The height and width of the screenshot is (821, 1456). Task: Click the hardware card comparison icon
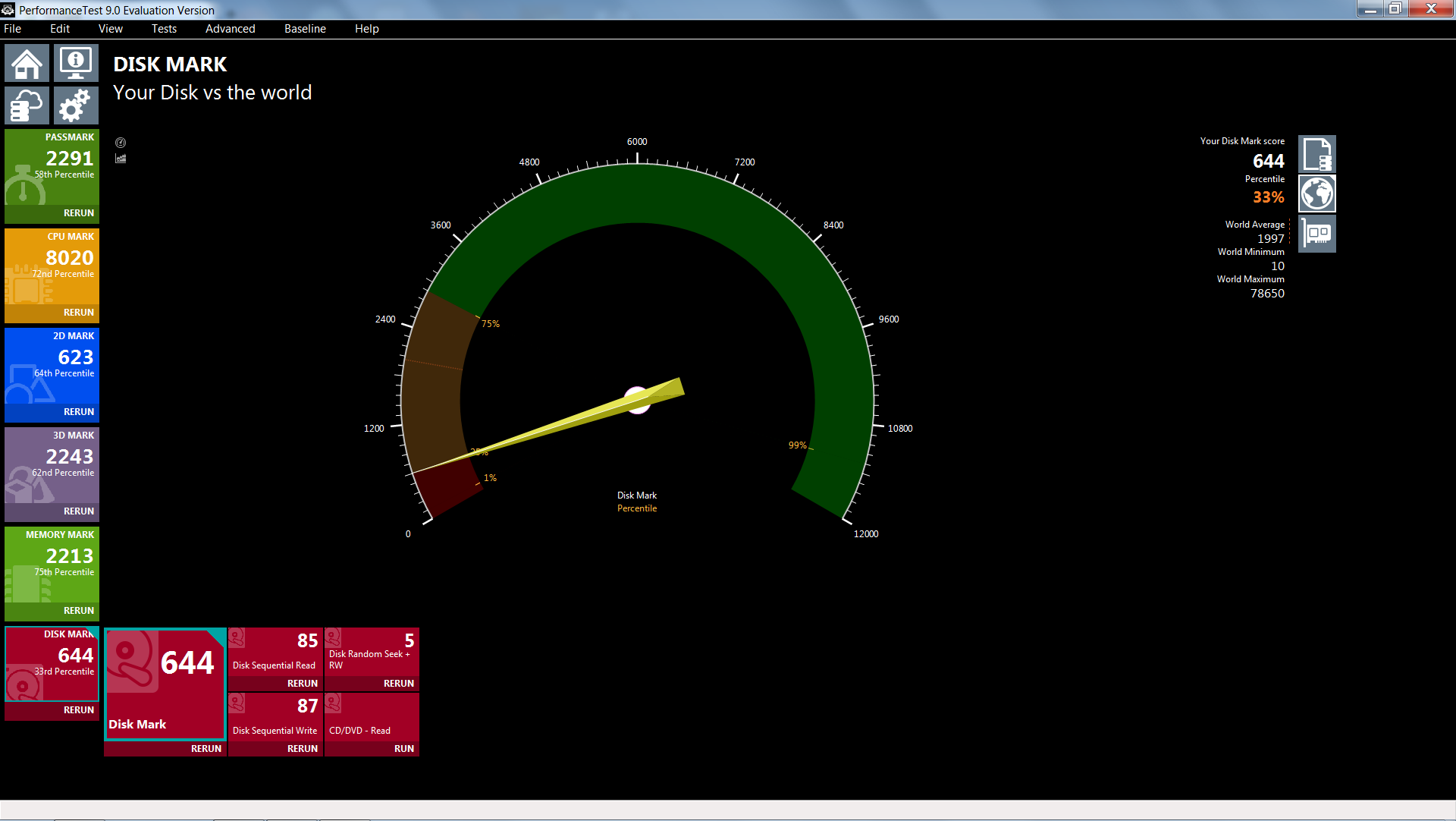(x=1317, y=234)
